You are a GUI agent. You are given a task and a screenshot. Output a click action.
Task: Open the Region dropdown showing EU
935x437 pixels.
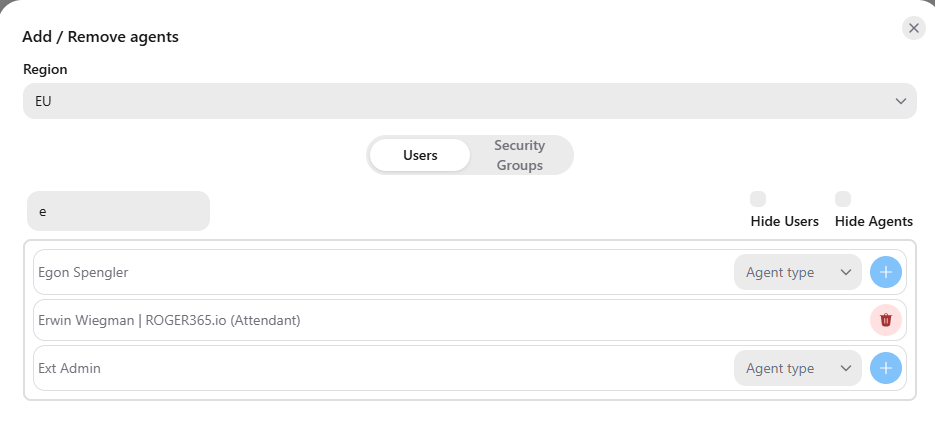pos(470,101)
